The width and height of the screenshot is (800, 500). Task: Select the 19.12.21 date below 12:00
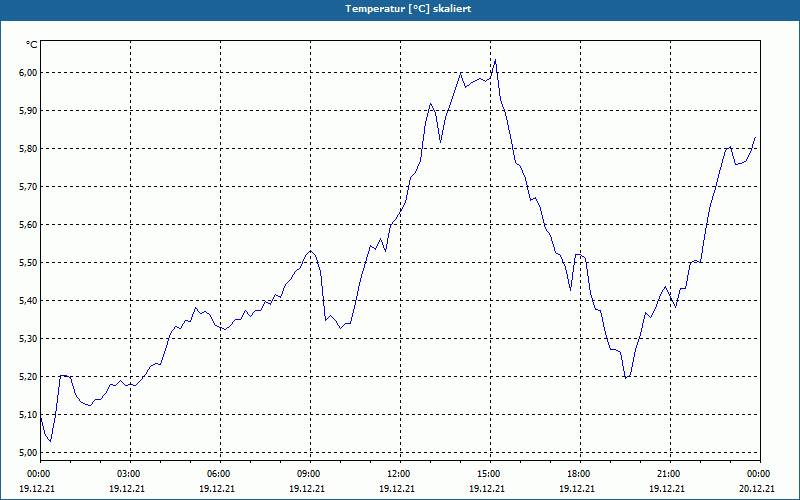coord(396,488)
